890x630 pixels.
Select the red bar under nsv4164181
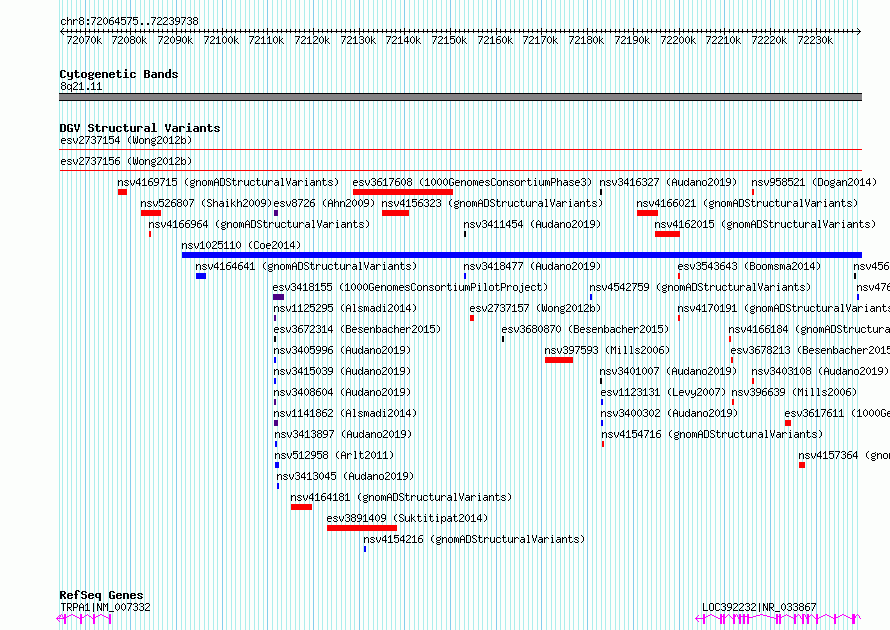[x=301, y=507]
